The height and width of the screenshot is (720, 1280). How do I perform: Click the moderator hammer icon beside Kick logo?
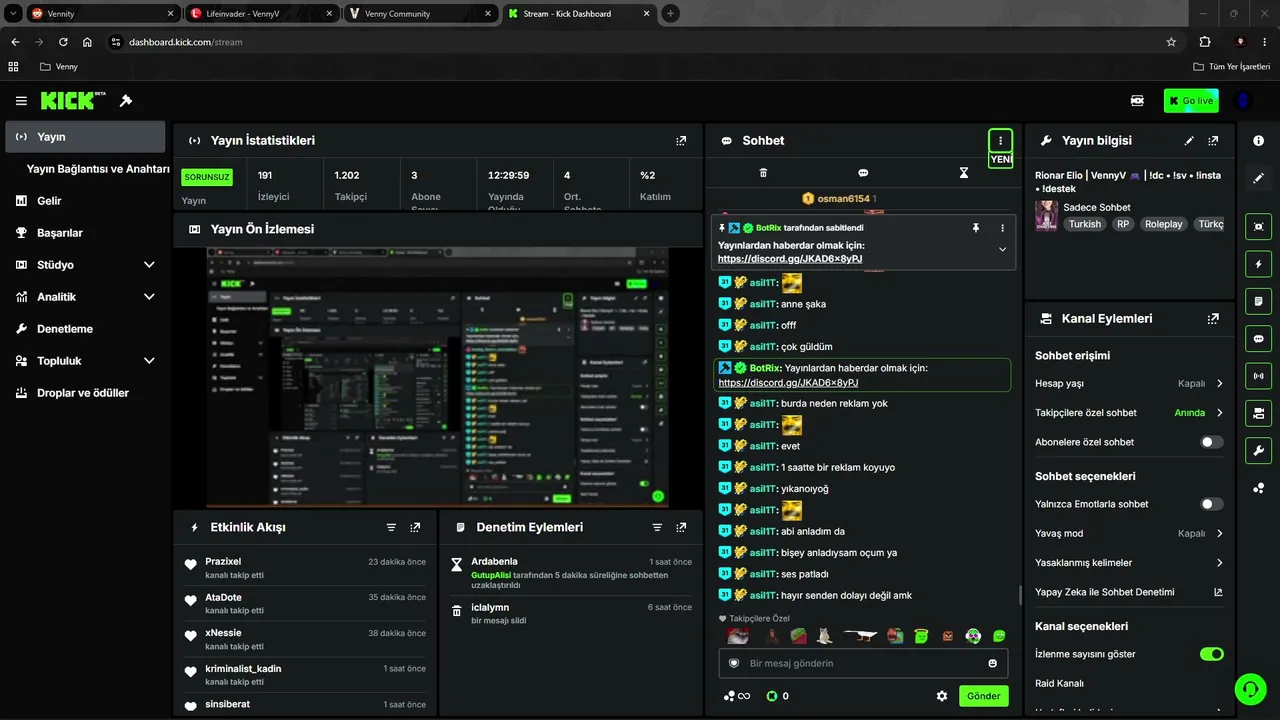tap(126, 101)
